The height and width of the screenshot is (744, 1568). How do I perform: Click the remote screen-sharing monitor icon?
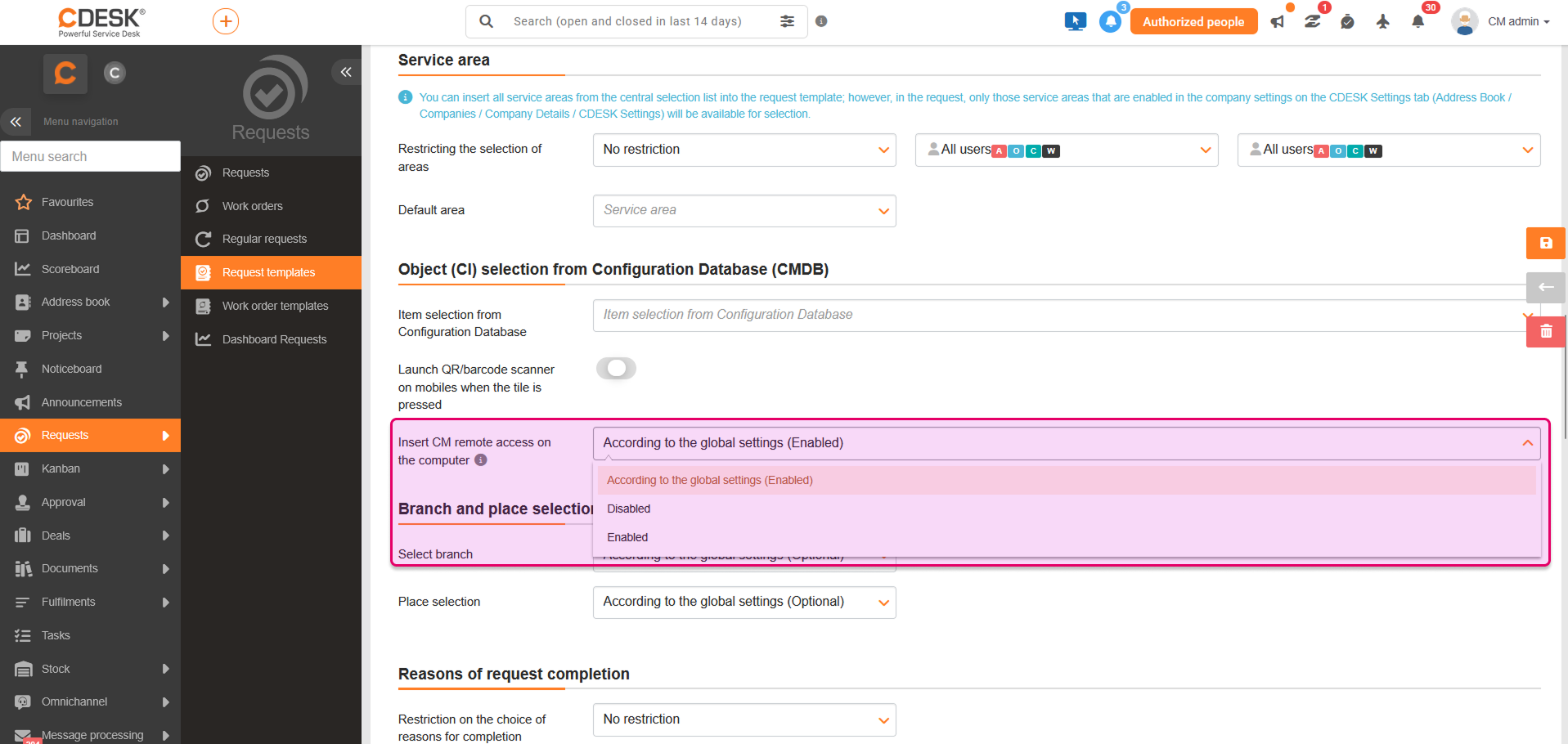click(1076, 22)
